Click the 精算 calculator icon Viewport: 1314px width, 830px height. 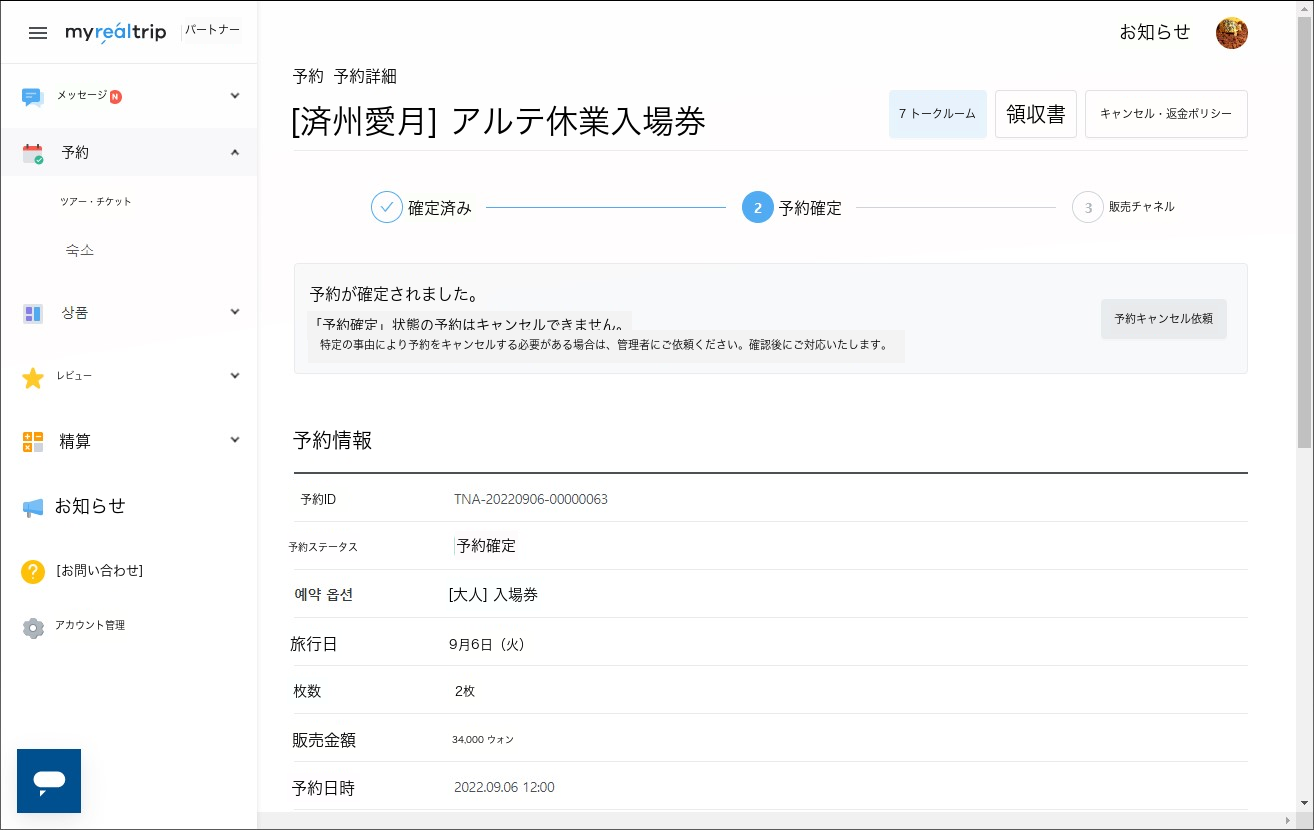pos(33,441)
